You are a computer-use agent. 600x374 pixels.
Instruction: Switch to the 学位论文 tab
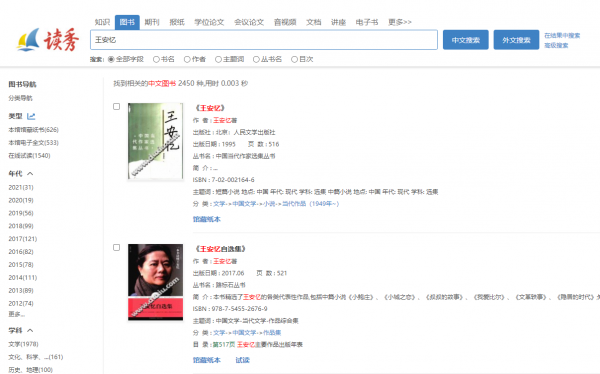click(209, 22)
